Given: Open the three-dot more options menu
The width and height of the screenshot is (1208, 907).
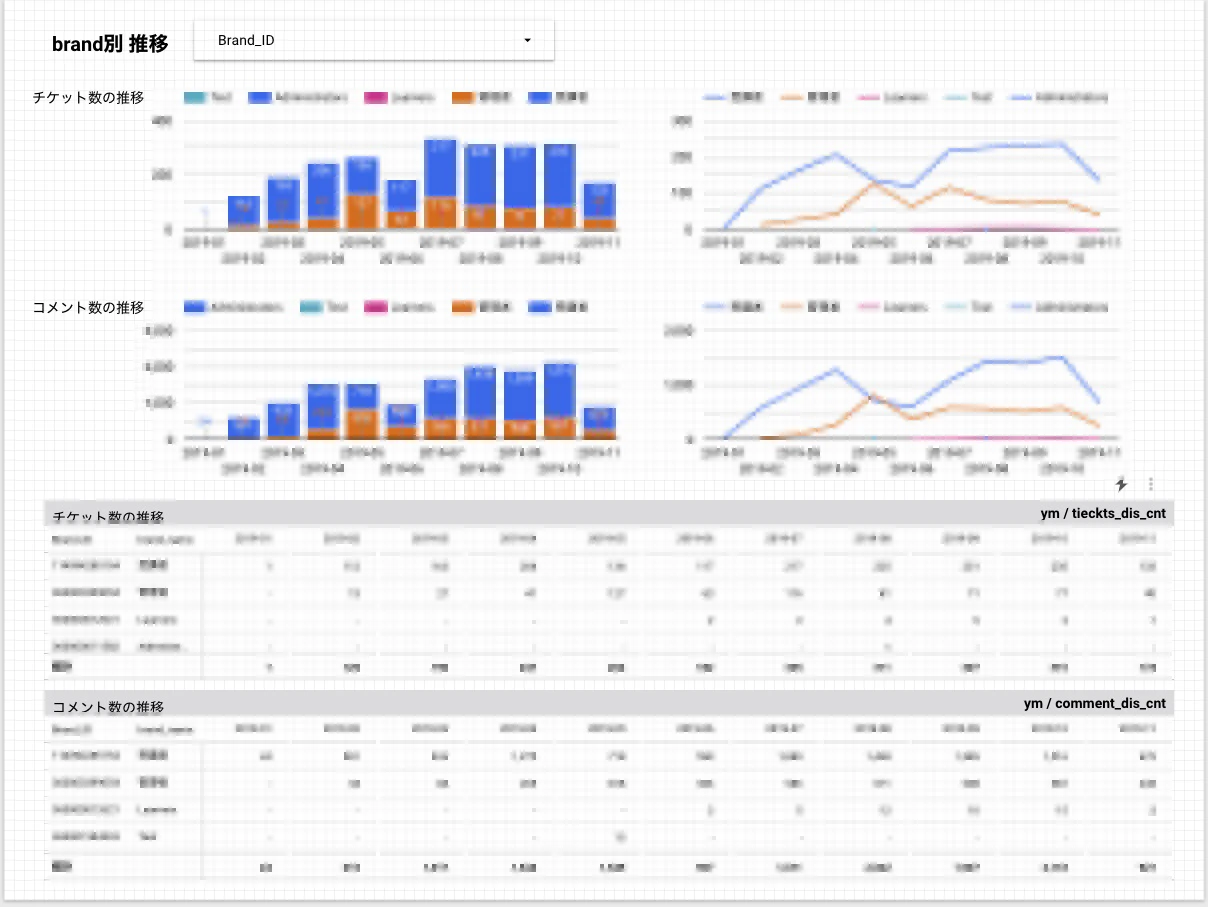Looking at the screenshot, I should (1151, 484).
